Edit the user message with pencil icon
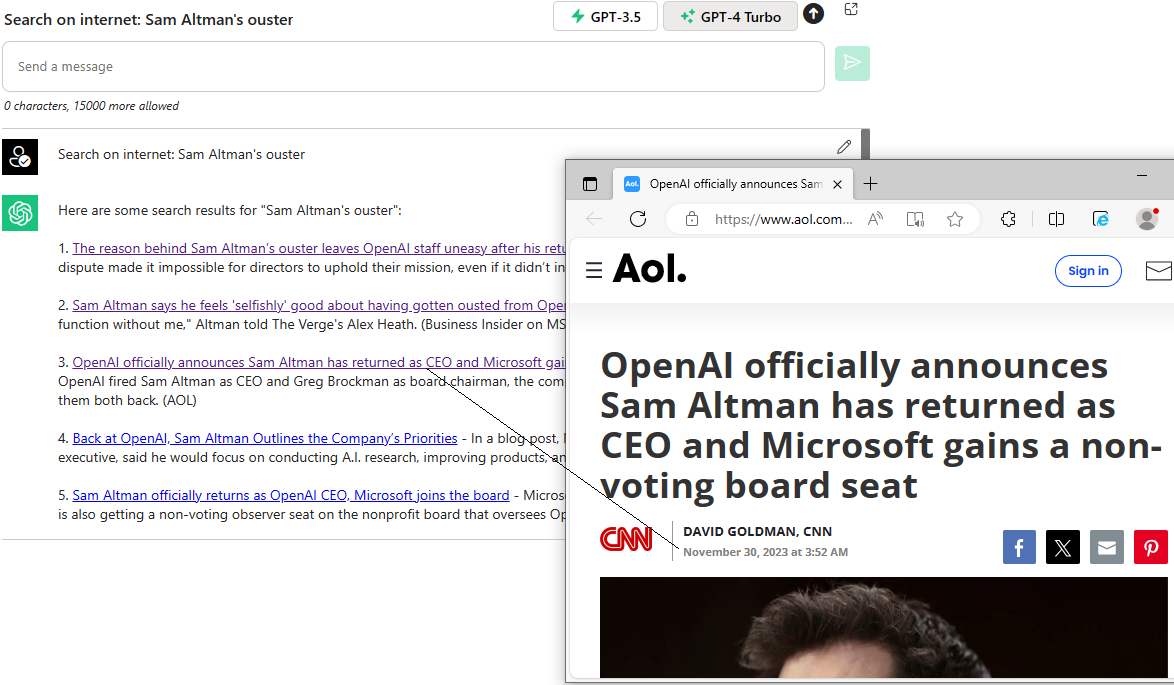This screenshot has height=685, width=1174. coord(844,147)
